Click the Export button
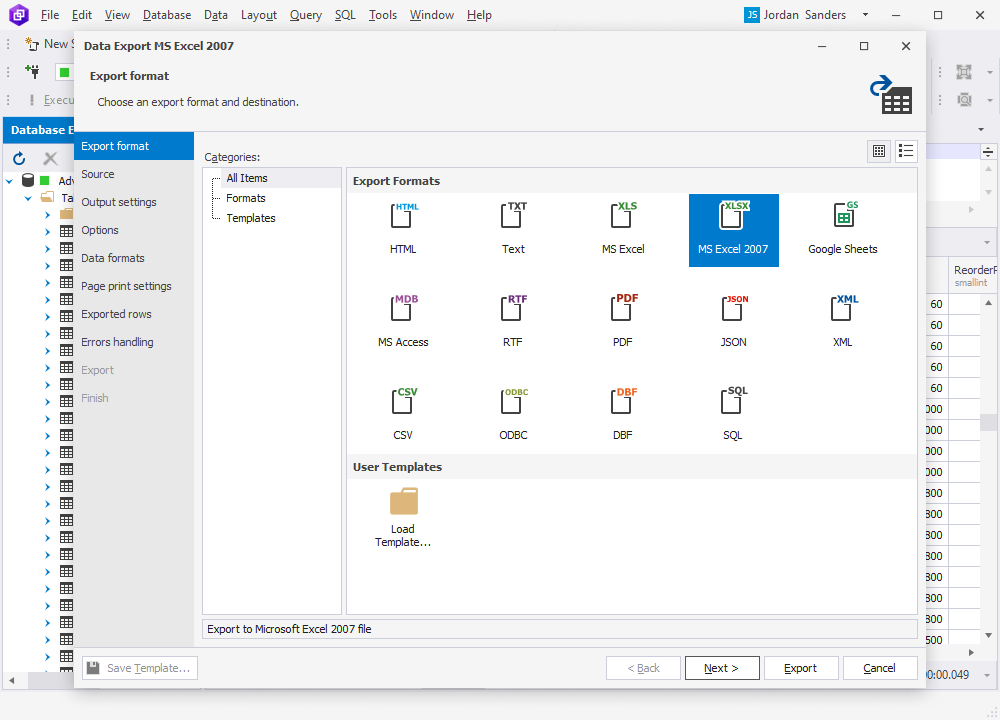Image resolution: width=1000 pixels, height=720 pixels. (x=800, y=668)
